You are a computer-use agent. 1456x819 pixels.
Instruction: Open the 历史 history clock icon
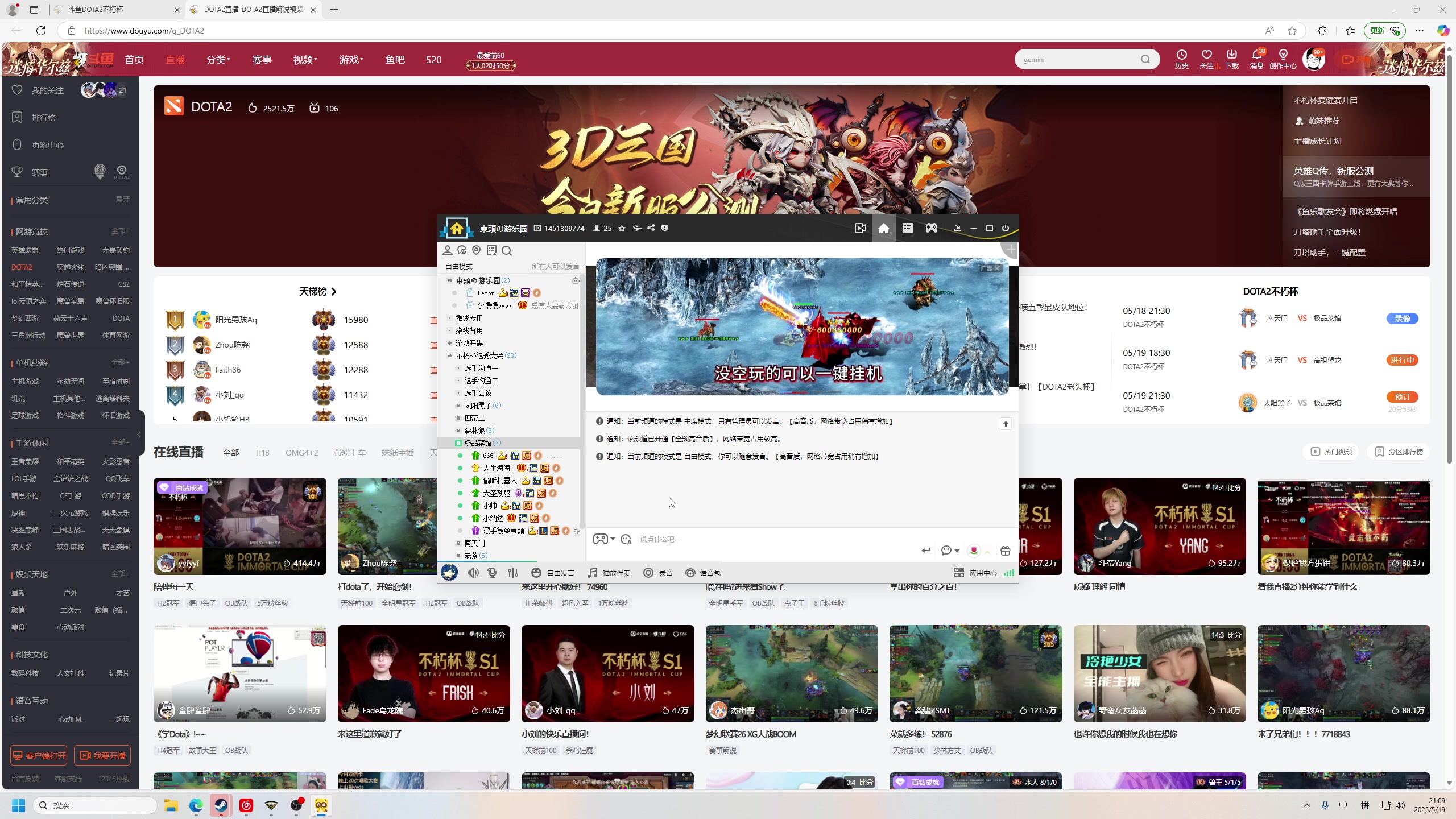pyautogui.click(x=1182, y=59)
